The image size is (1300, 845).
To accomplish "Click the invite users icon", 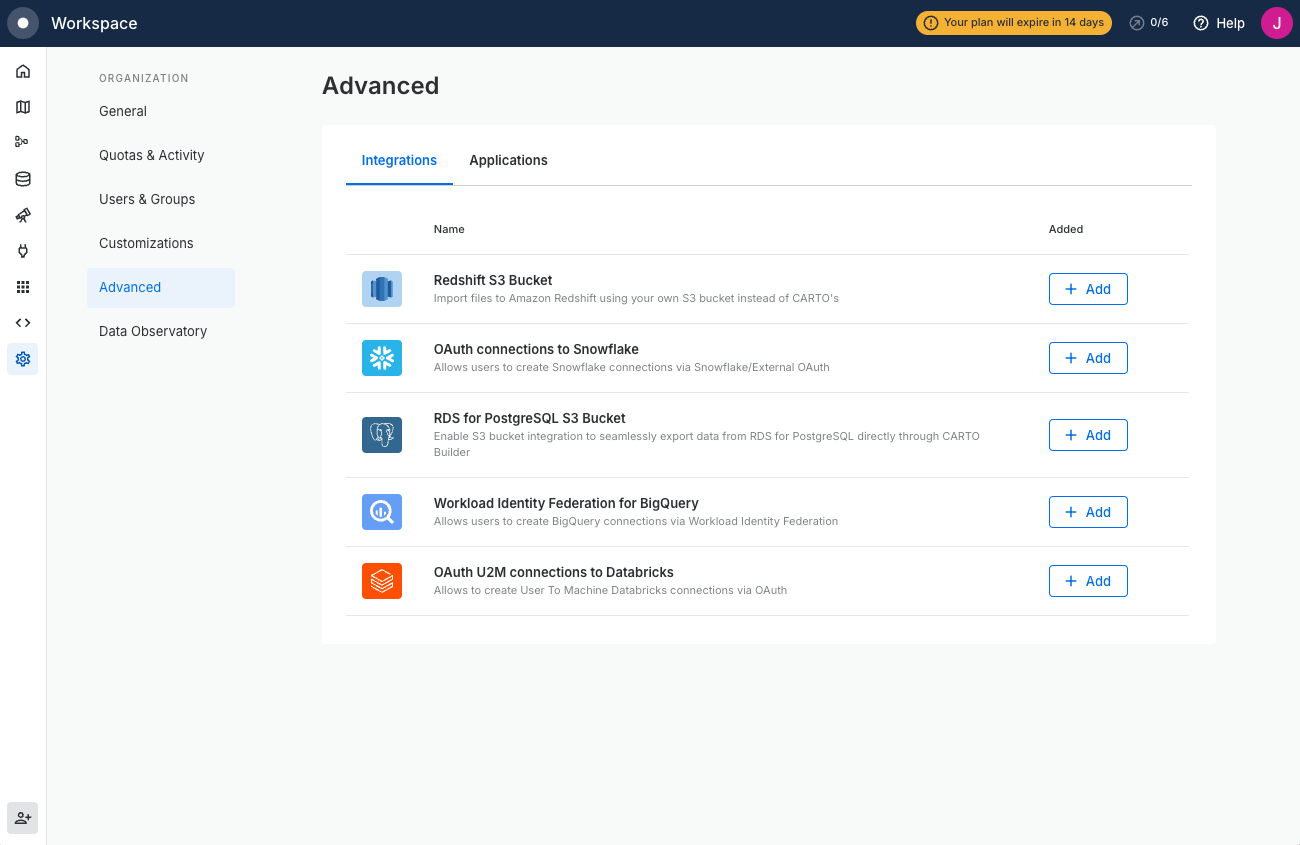I will [23, 818].
